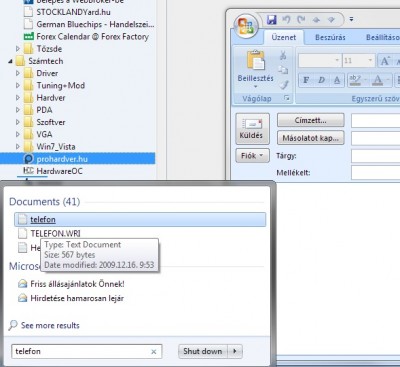Screen dimensions: 400x367
Task: Open the Beillesztés dropdown arrow
Action: (x=256, y=87)
